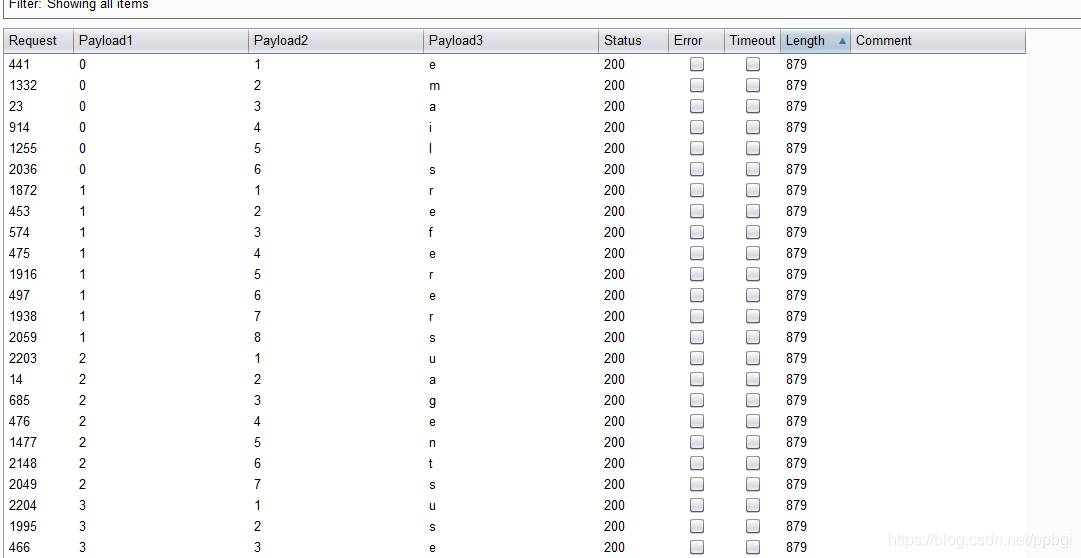1081x558 pixels.
Task: Tick the Timeout checkbox for request 1916
Action: 753,274
